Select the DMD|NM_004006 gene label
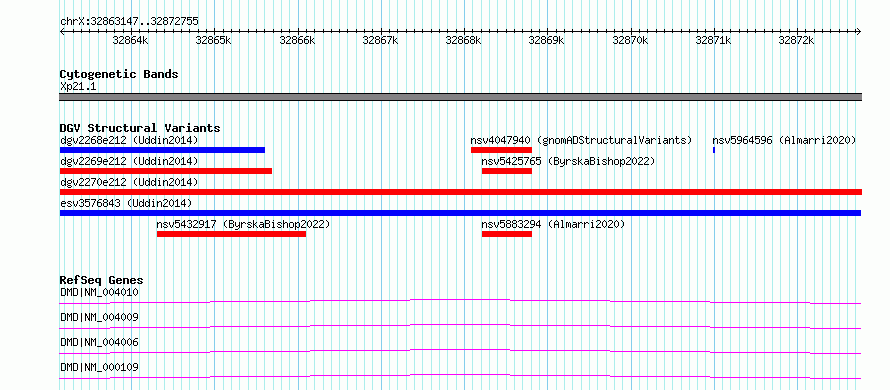Image resolution: width=890 pixels, height=390 pixels. point(99,342)
